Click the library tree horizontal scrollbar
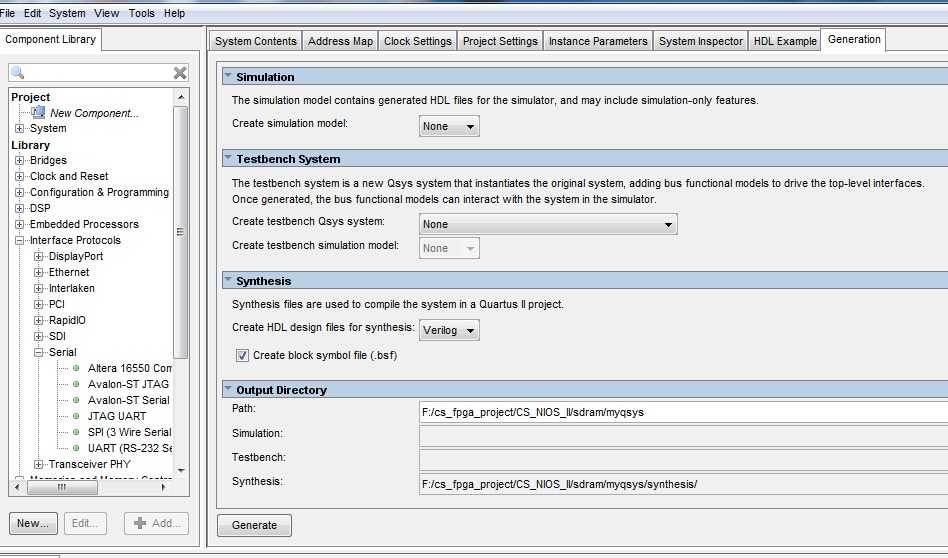 pyautogui.click(x=62, y=487)
